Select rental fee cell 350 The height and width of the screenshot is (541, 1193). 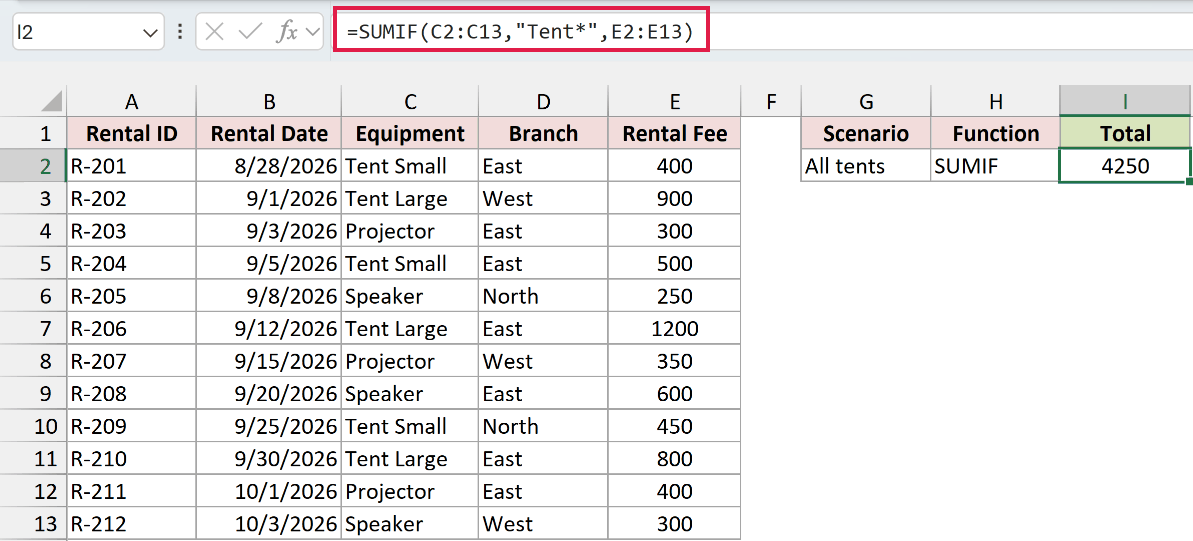pos(674,361)
